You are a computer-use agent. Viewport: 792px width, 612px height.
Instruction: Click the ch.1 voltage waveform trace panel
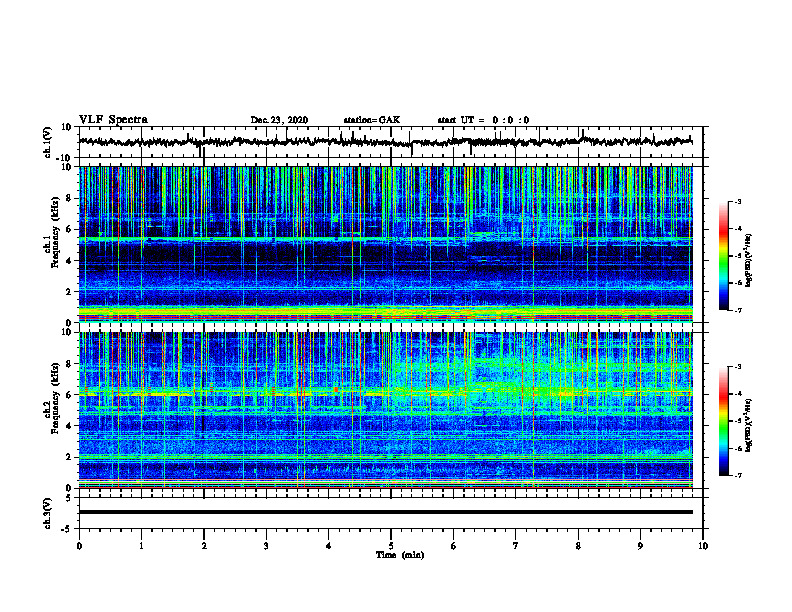pyautogui.click(x=391, y=142)
